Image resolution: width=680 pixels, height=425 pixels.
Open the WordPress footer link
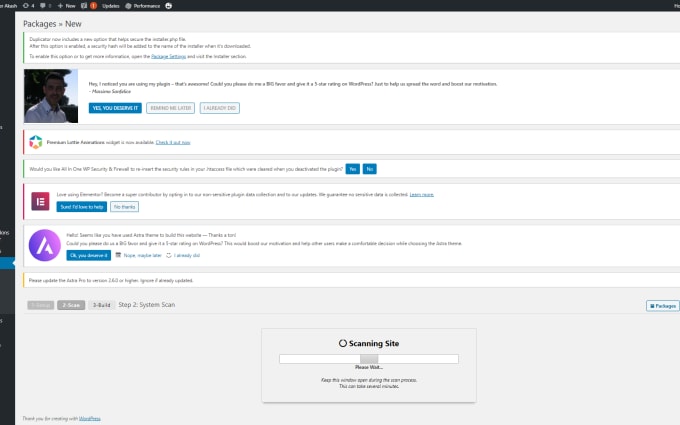90,418
